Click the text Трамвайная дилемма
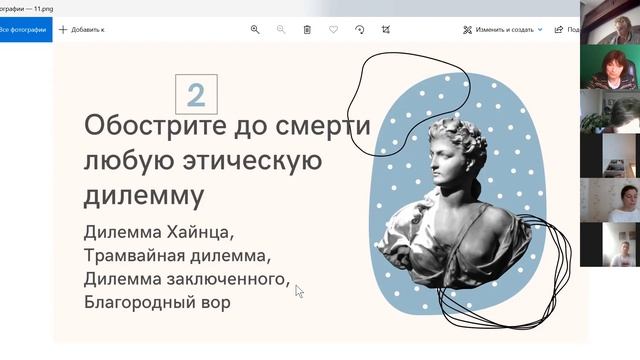This screenshot has height=360, width=640. pyautogui.click(x=177, y=256)
